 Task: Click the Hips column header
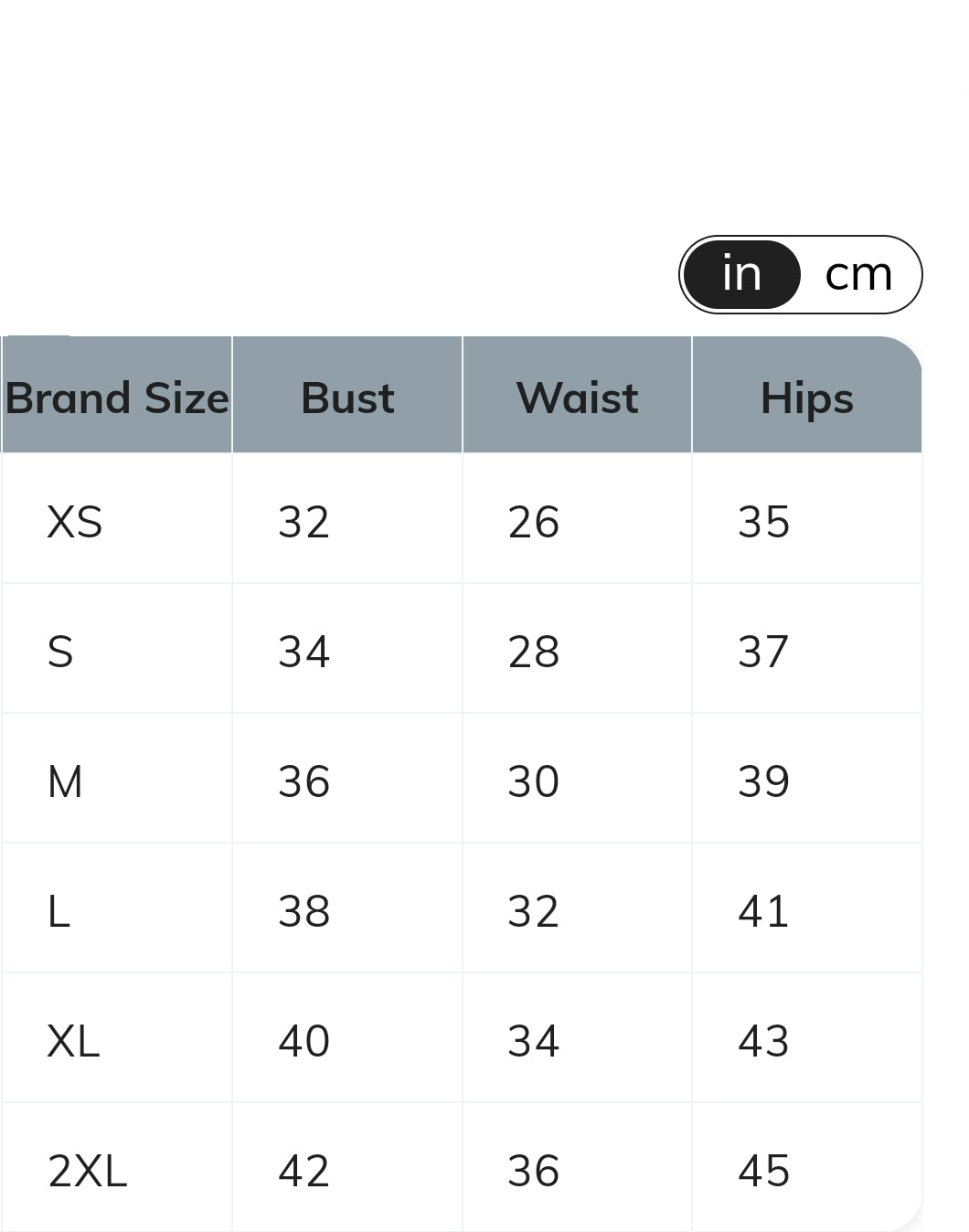807,399
